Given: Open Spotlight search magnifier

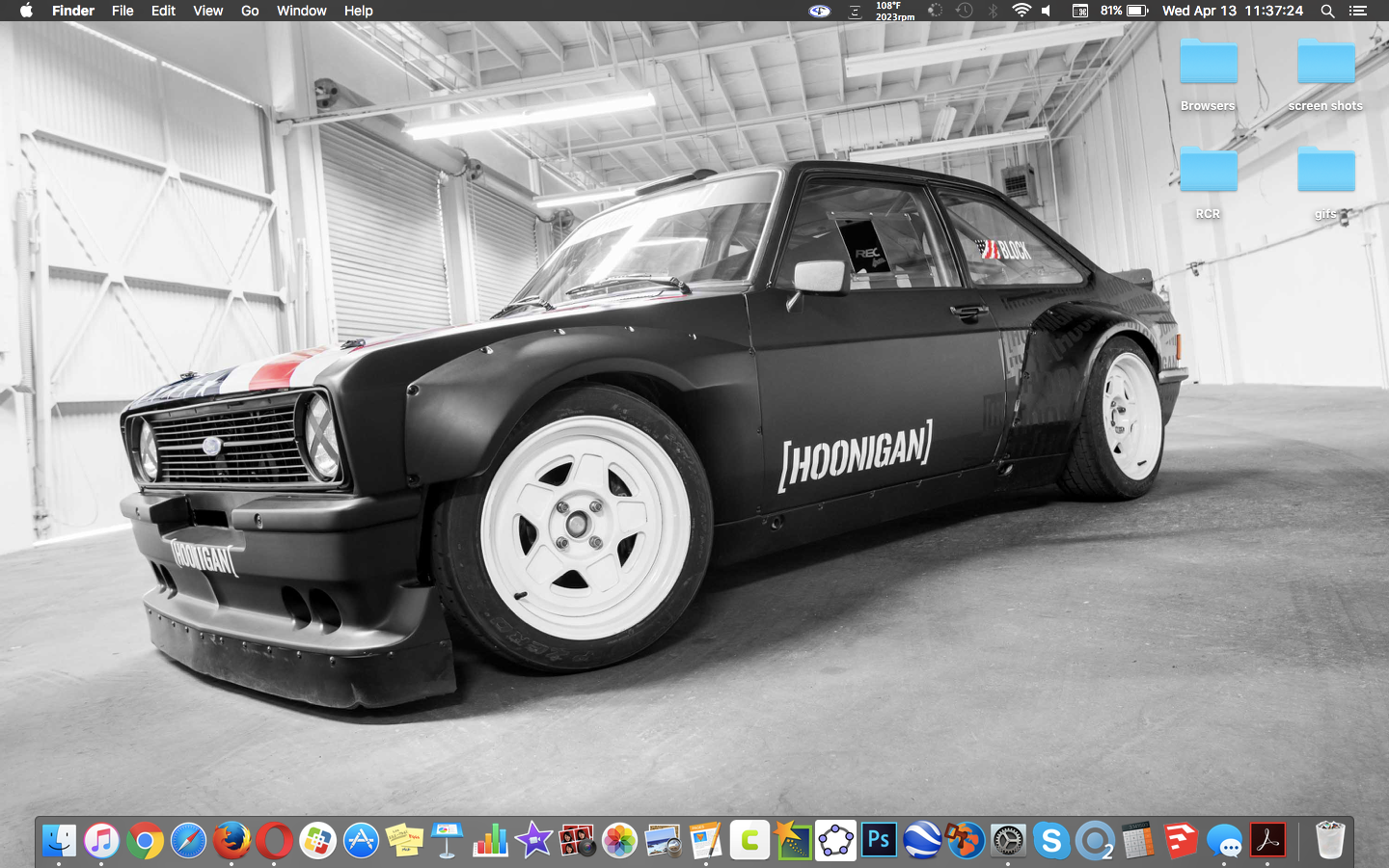Looking at the screenshot, I should pos(1327,11).
